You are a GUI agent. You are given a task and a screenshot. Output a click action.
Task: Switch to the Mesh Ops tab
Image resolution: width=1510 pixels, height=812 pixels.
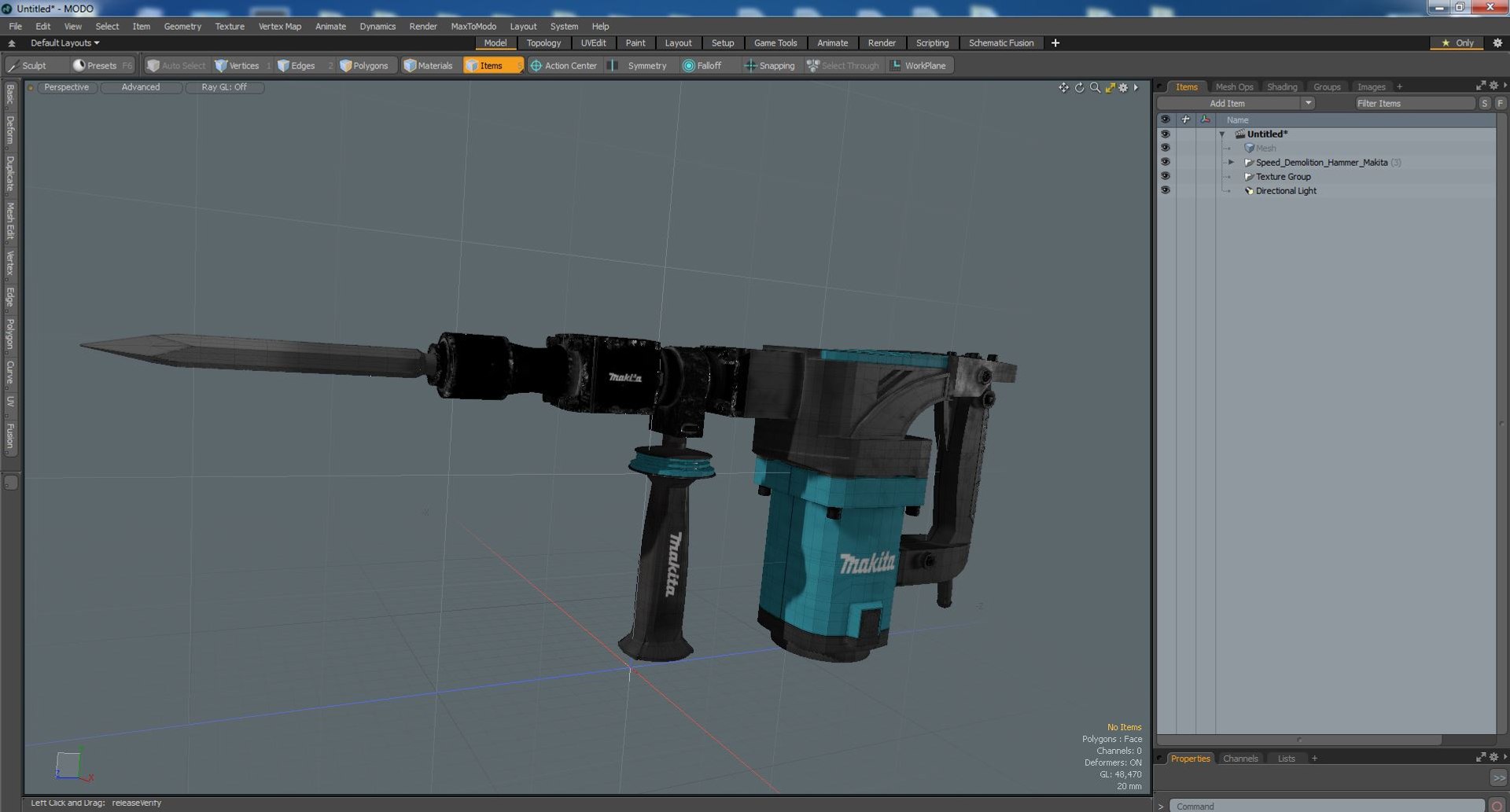pos(1234,86)
